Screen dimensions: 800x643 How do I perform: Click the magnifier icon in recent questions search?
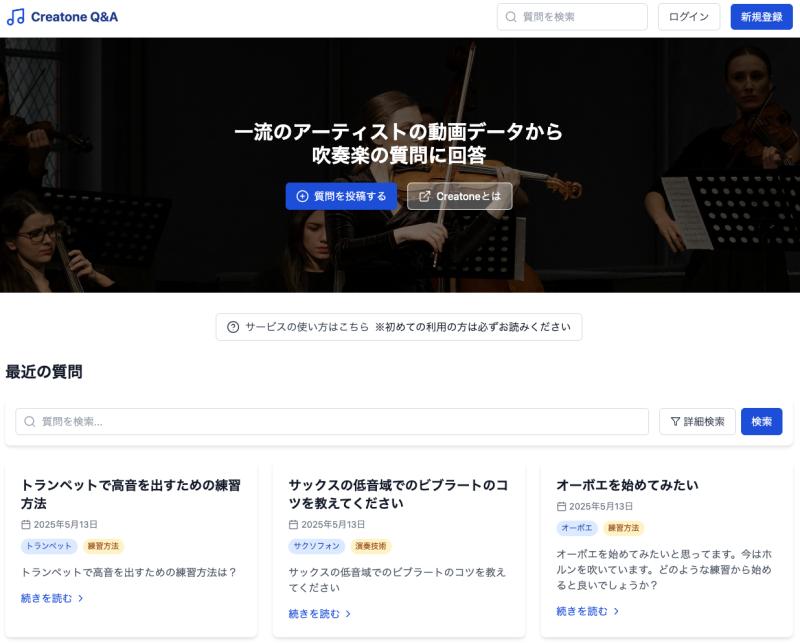point(30,422)
